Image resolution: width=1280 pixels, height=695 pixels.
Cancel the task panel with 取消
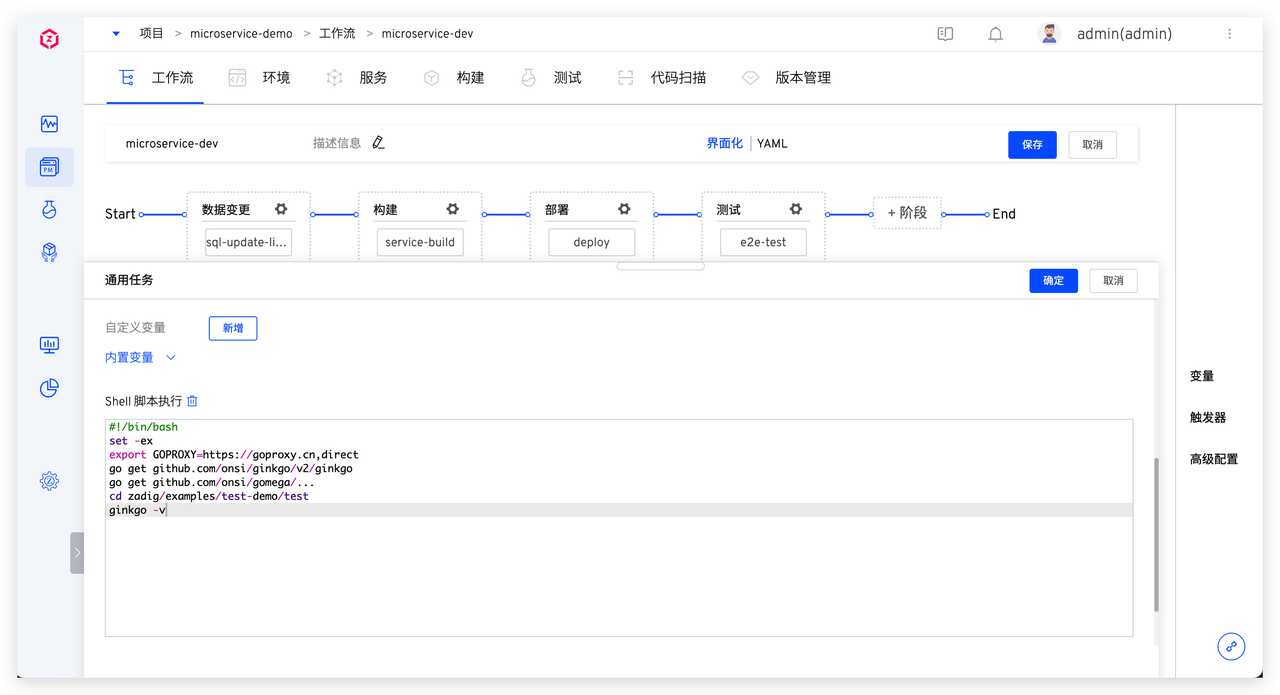coord(1113,280)
